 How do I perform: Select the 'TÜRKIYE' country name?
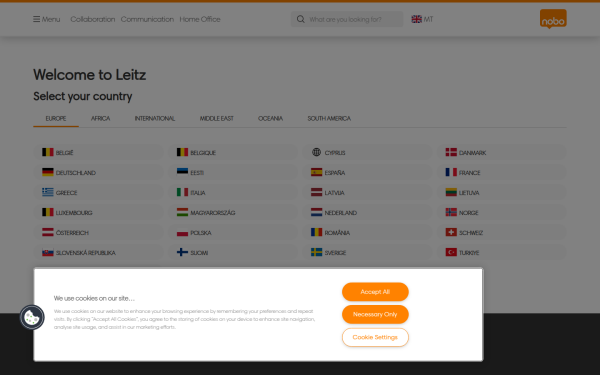pyautogui.click(x=469, y=253)
